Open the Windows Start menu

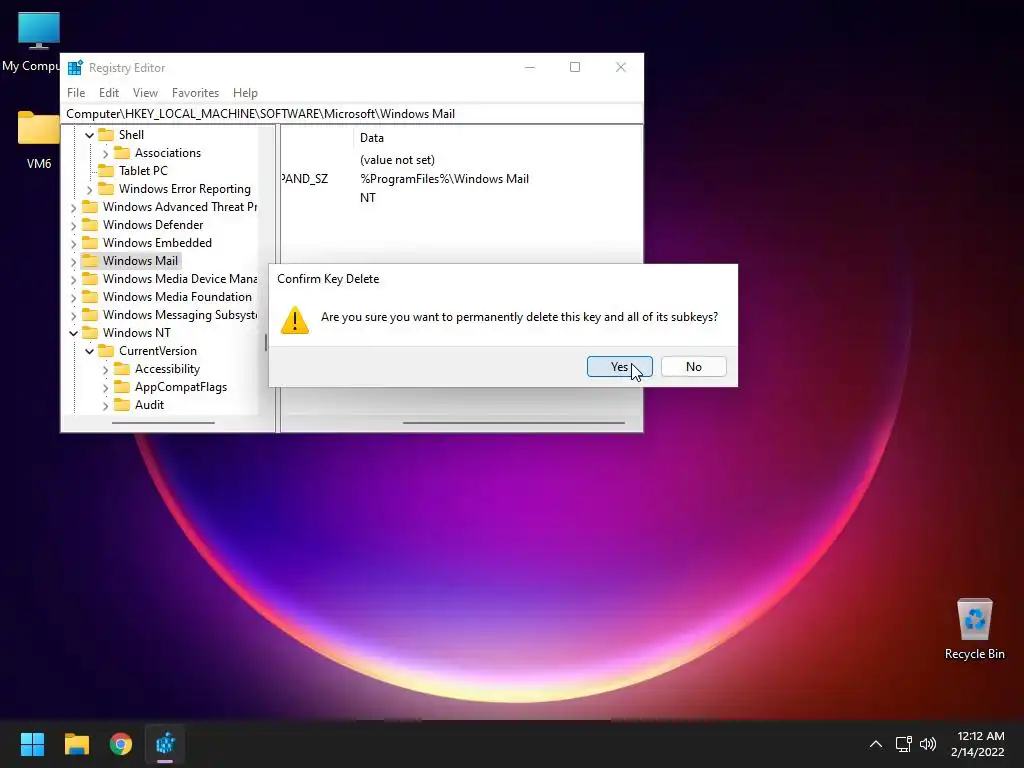point(32,744)
